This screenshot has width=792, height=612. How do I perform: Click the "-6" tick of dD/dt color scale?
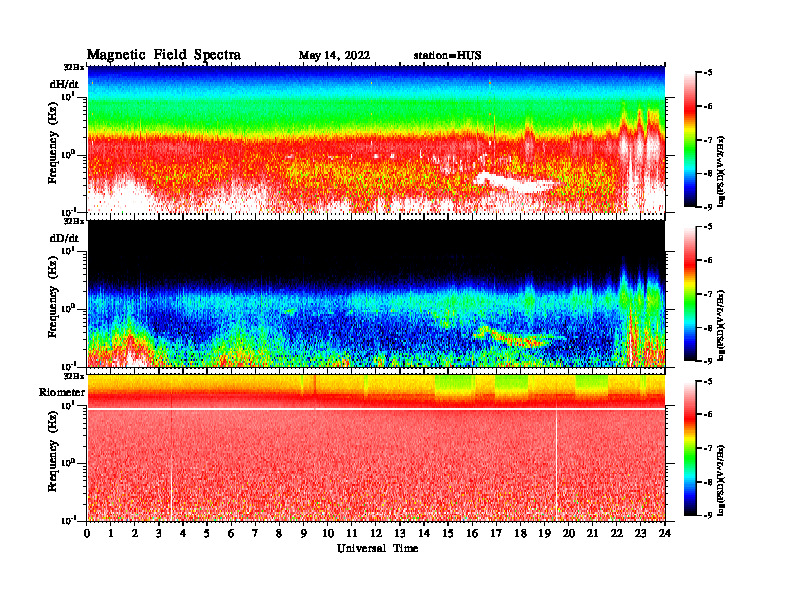(708, 260)
